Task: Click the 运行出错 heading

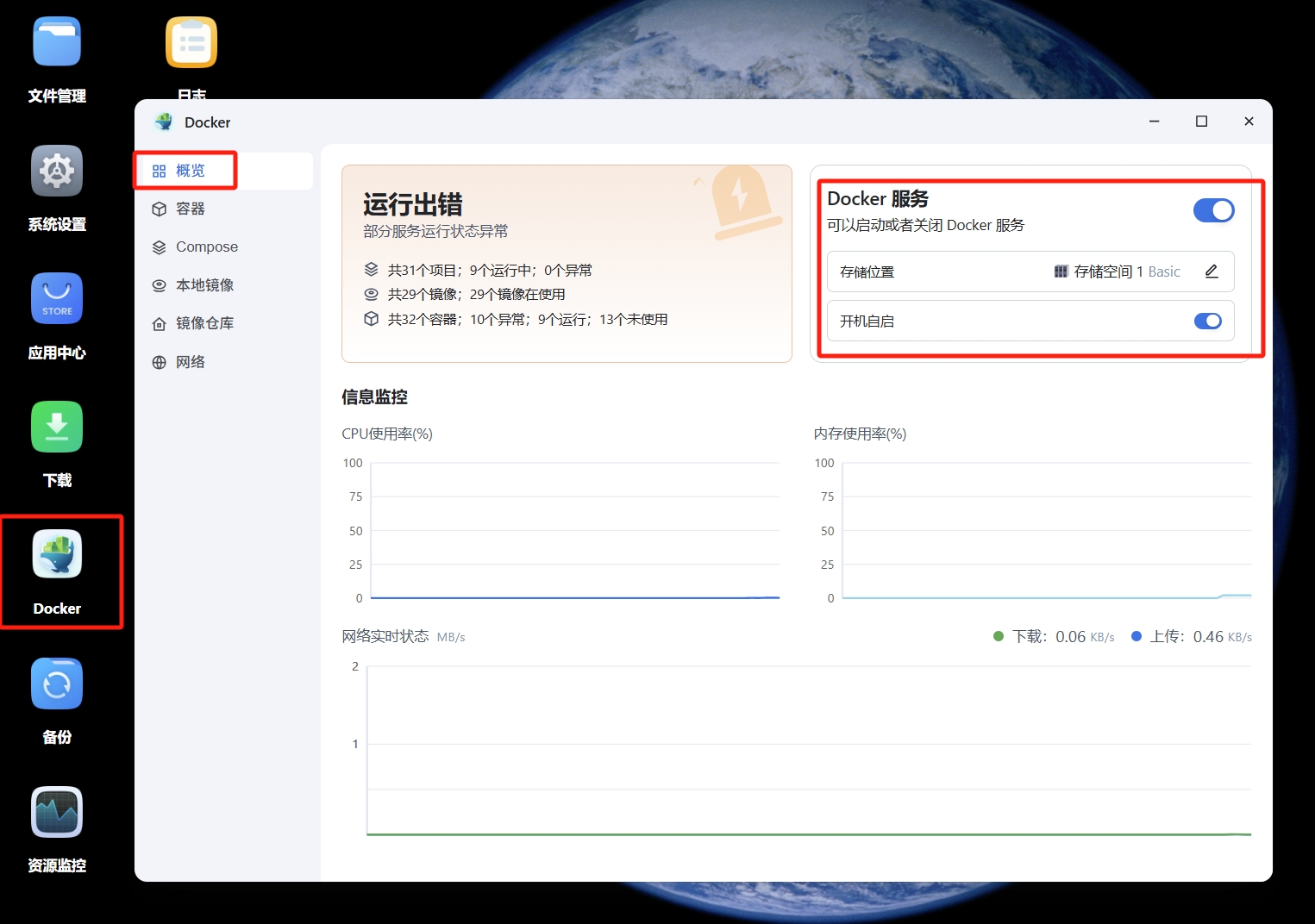Action: (413, 204)
